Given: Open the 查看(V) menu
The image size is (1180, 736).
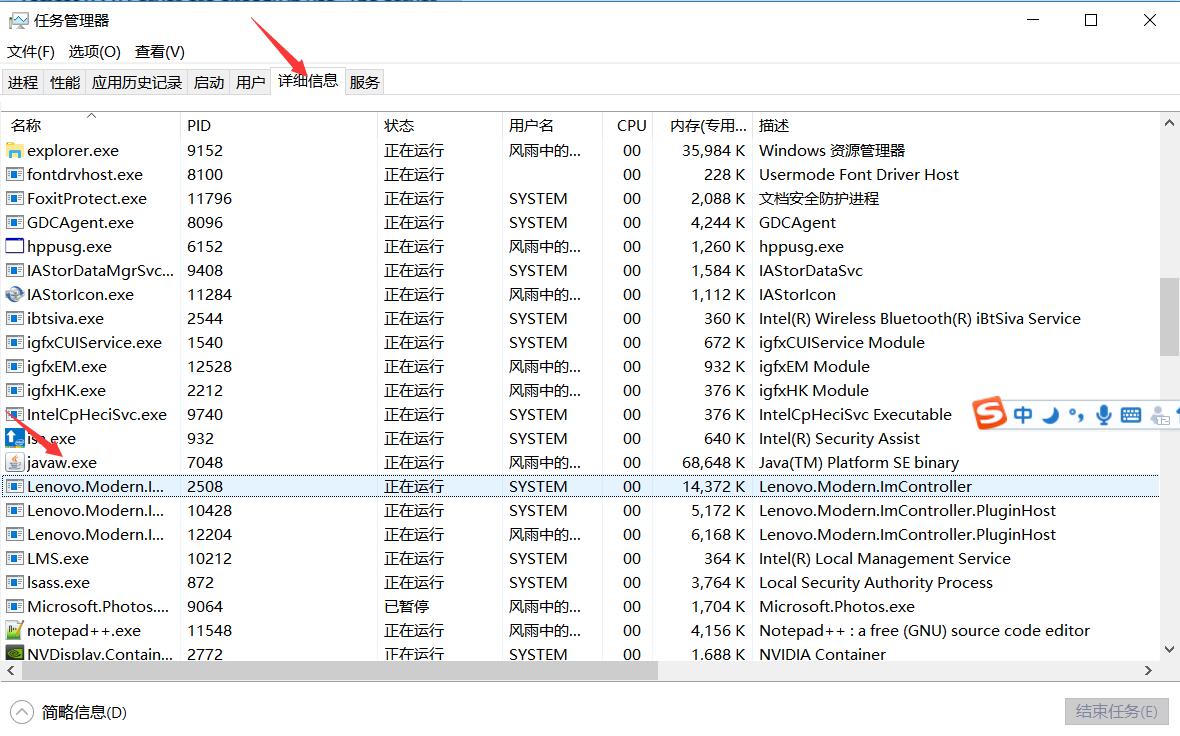Looking at the screenshot, I should click(x=160, y=52).
